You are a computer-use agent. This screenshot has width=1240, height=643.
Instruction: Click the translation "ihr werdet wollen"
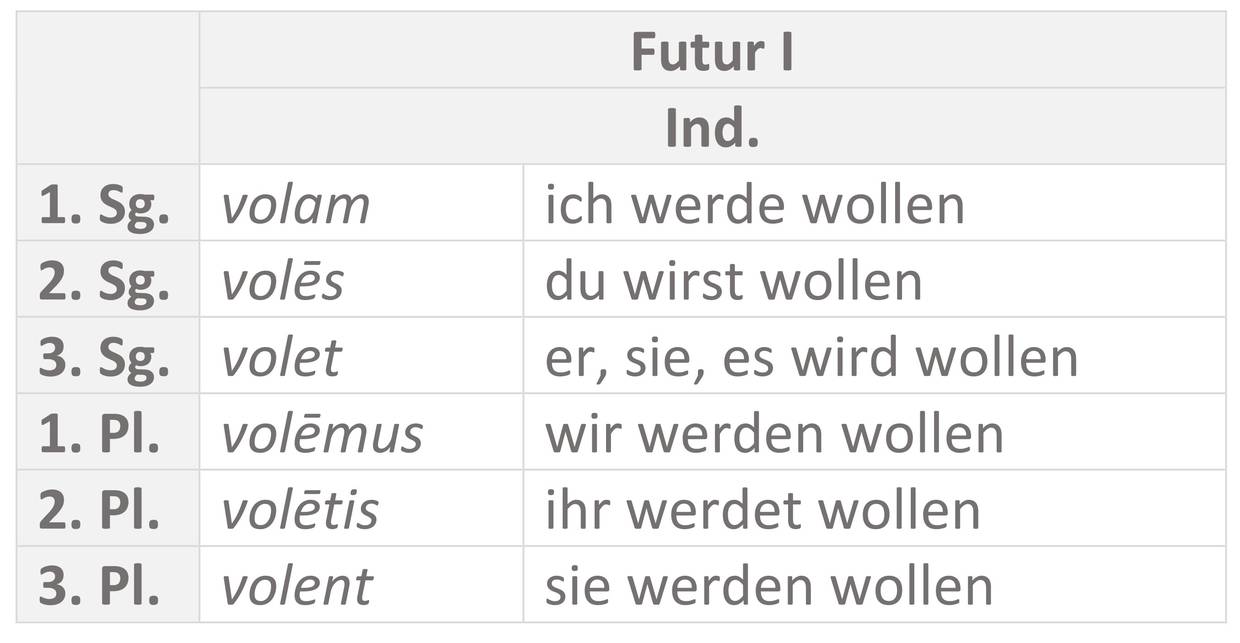click(x=762, y=509)
